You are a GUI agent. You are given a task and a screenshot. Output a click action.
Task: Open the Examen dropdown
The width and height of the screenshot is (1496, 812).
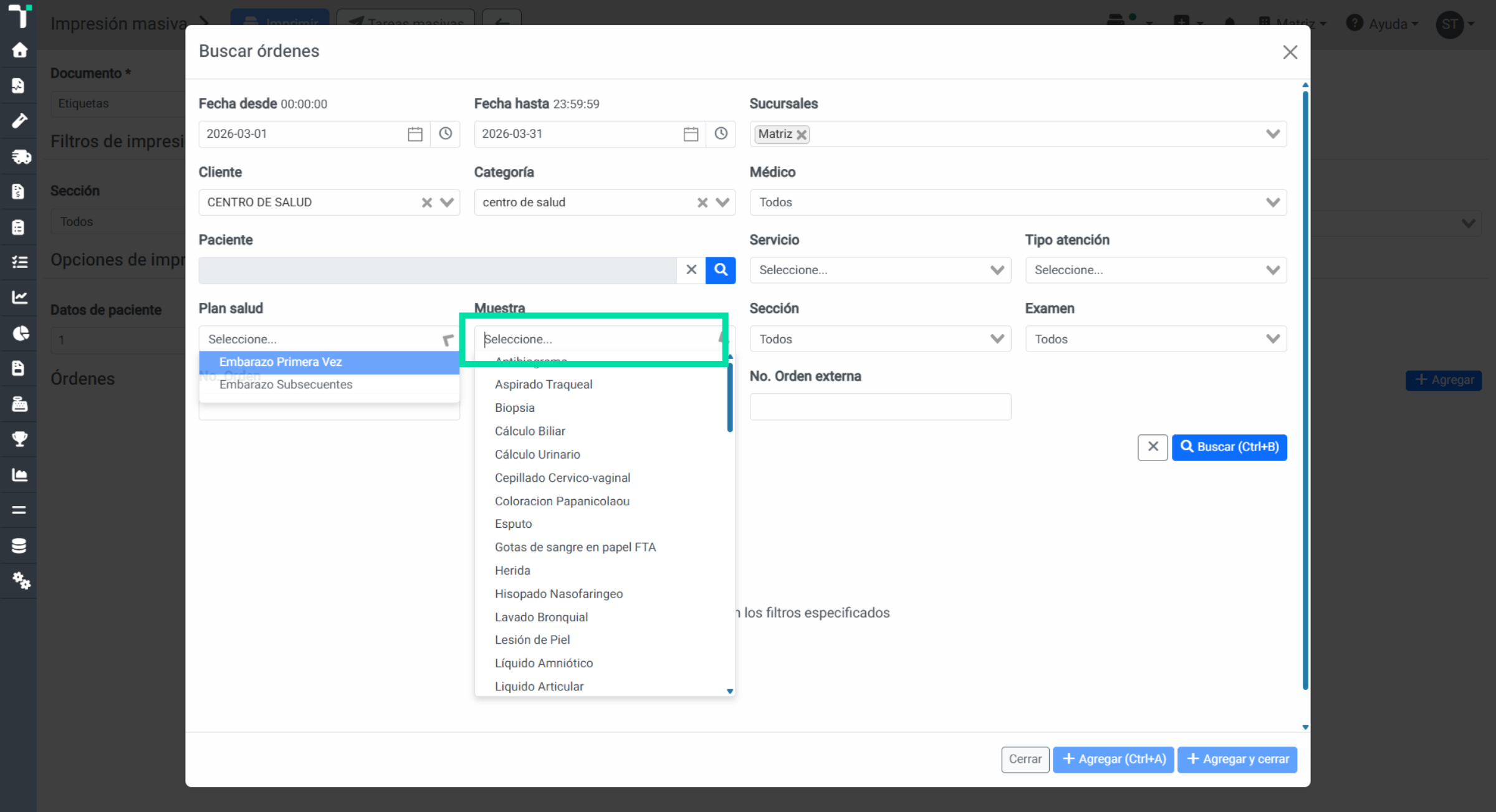click(x=1156, y=339)
